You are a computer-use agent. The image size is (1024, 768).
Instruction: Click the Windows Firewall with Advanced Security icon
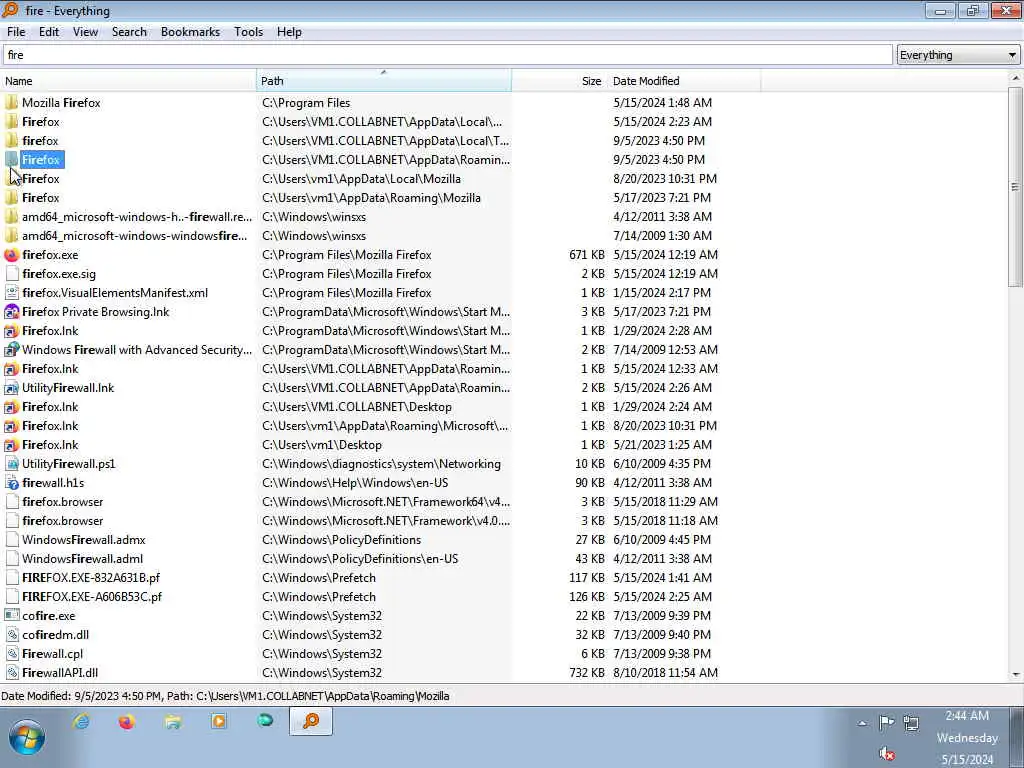point(11,349)
